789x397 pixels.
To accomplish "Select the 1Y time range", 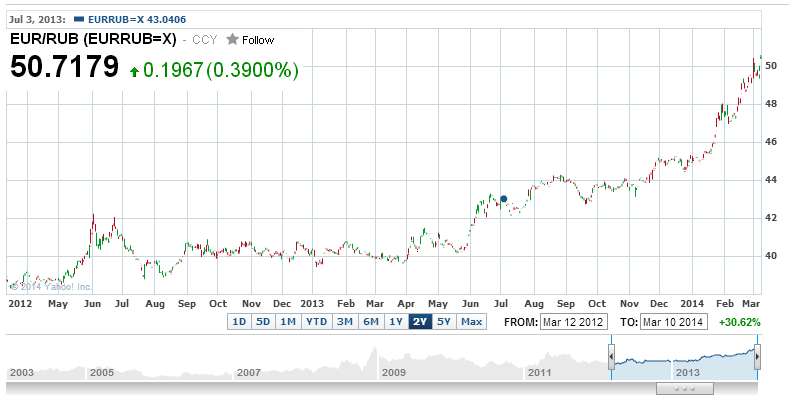I will [x=397, y=322].
